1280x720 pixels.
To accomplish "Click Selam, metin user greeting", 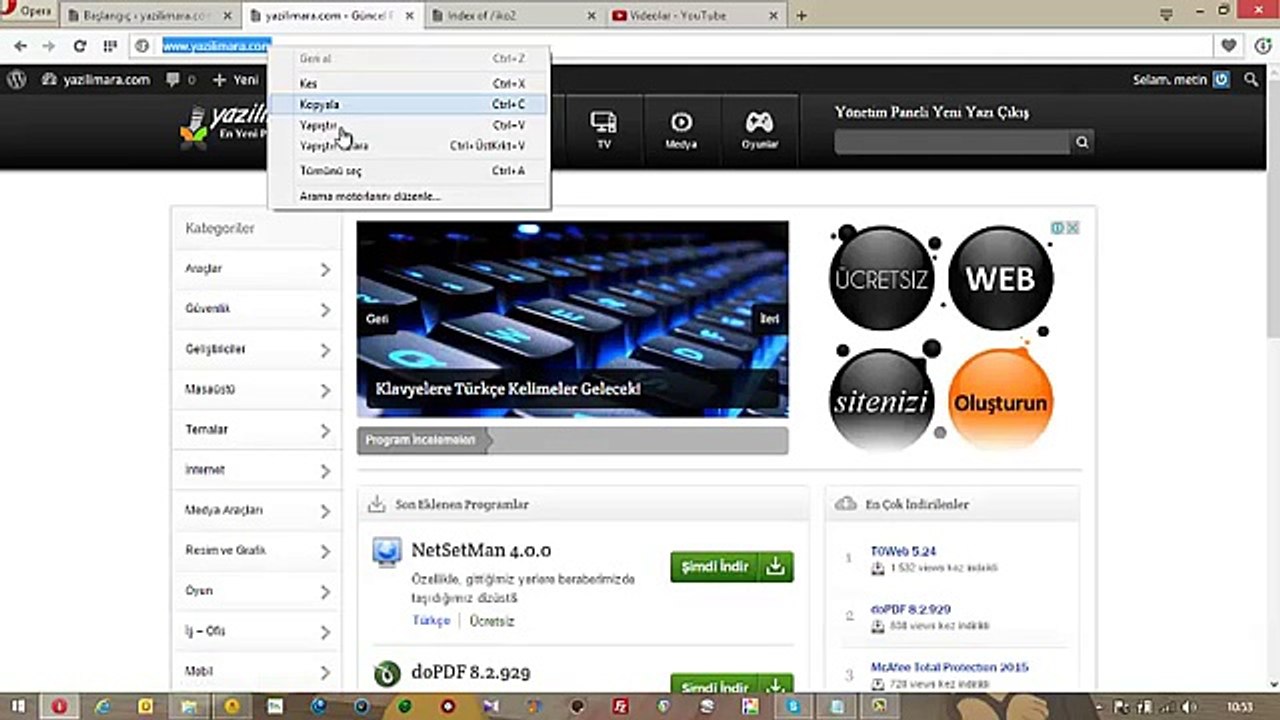I will (x=1181, y=80).
